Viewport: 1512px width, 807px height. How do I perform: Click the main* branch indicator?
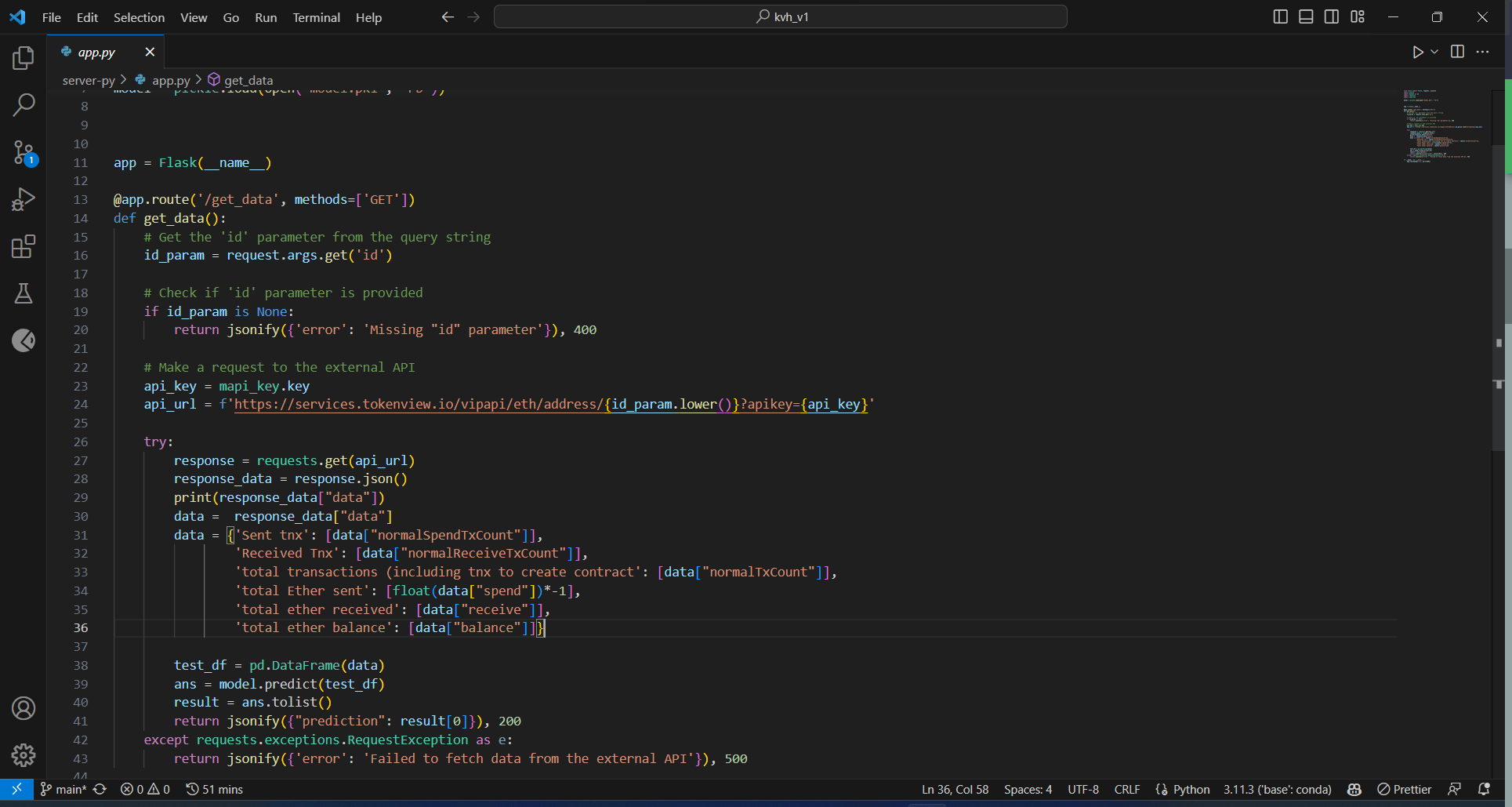[x=68, y=789]
